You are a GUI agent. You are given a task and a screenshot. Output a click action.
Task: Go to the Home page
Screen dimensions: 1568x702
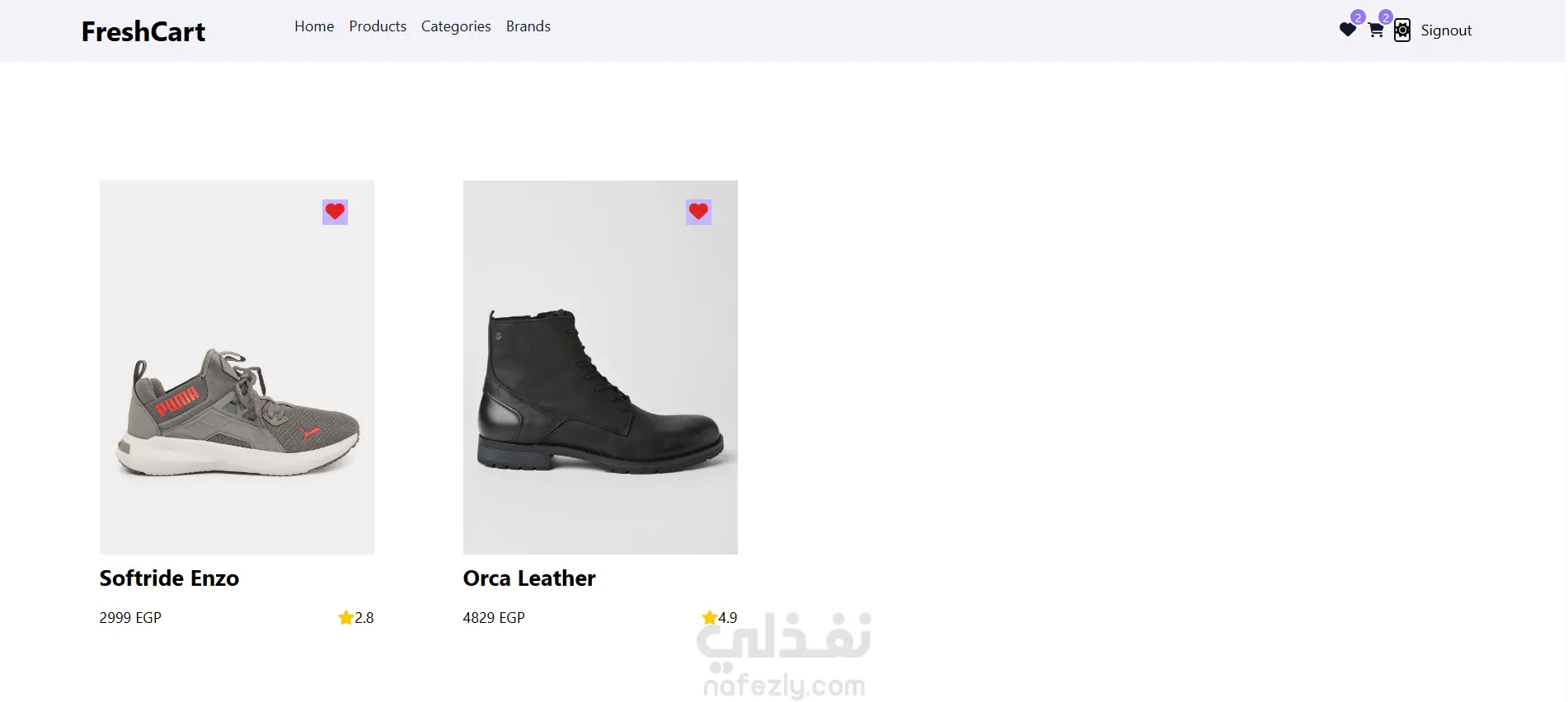[314, 26]
